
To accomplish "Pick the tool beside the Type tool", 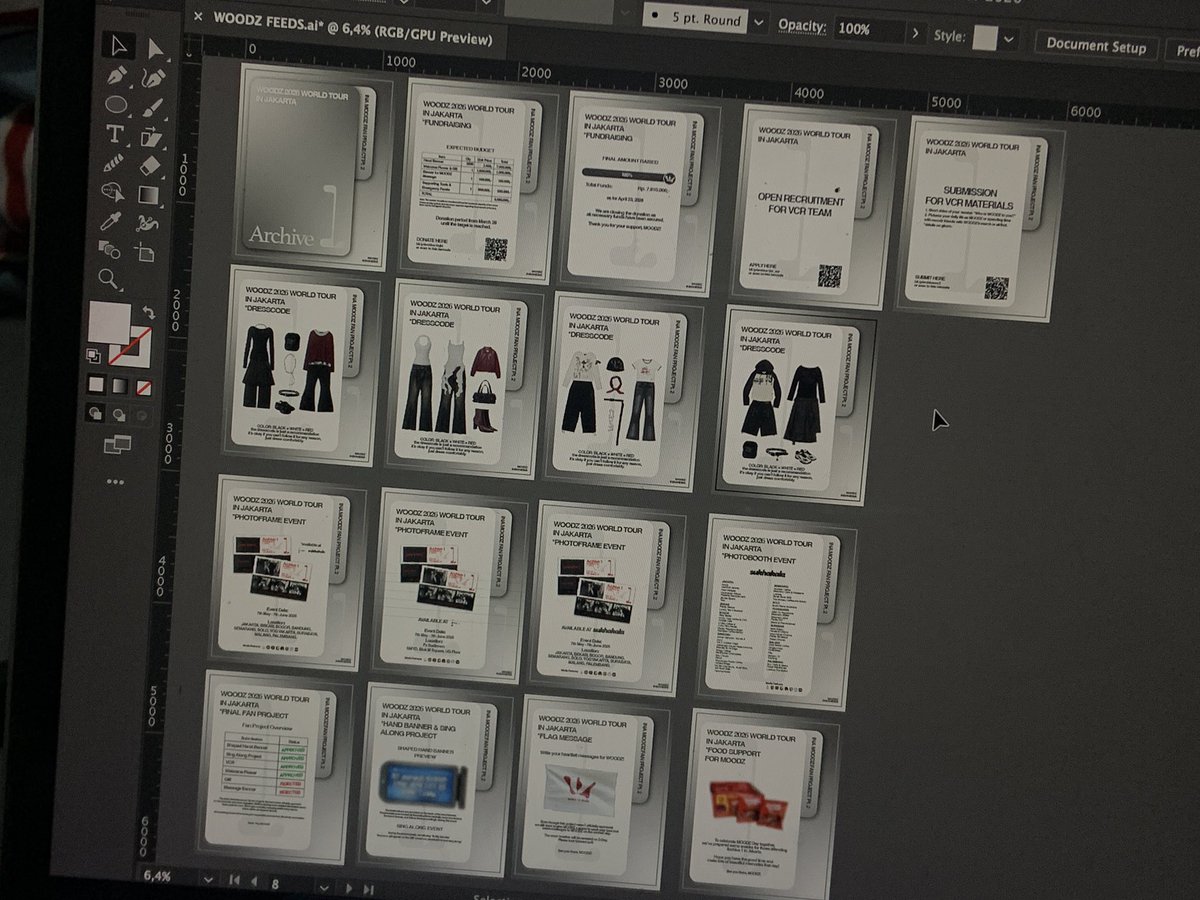I will coord(151,136).
